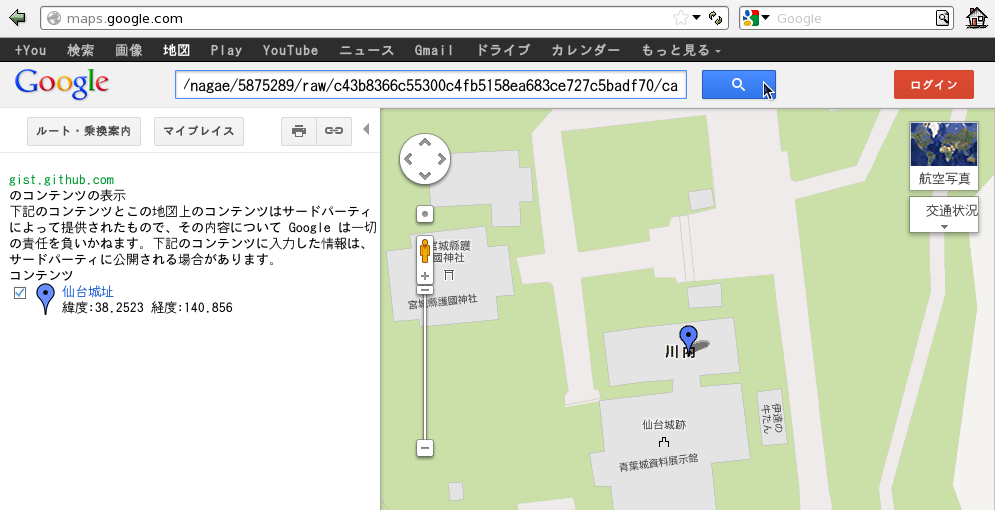Pan the map up
The width and height of the screenshot is (995, 510).
(425, 143)
